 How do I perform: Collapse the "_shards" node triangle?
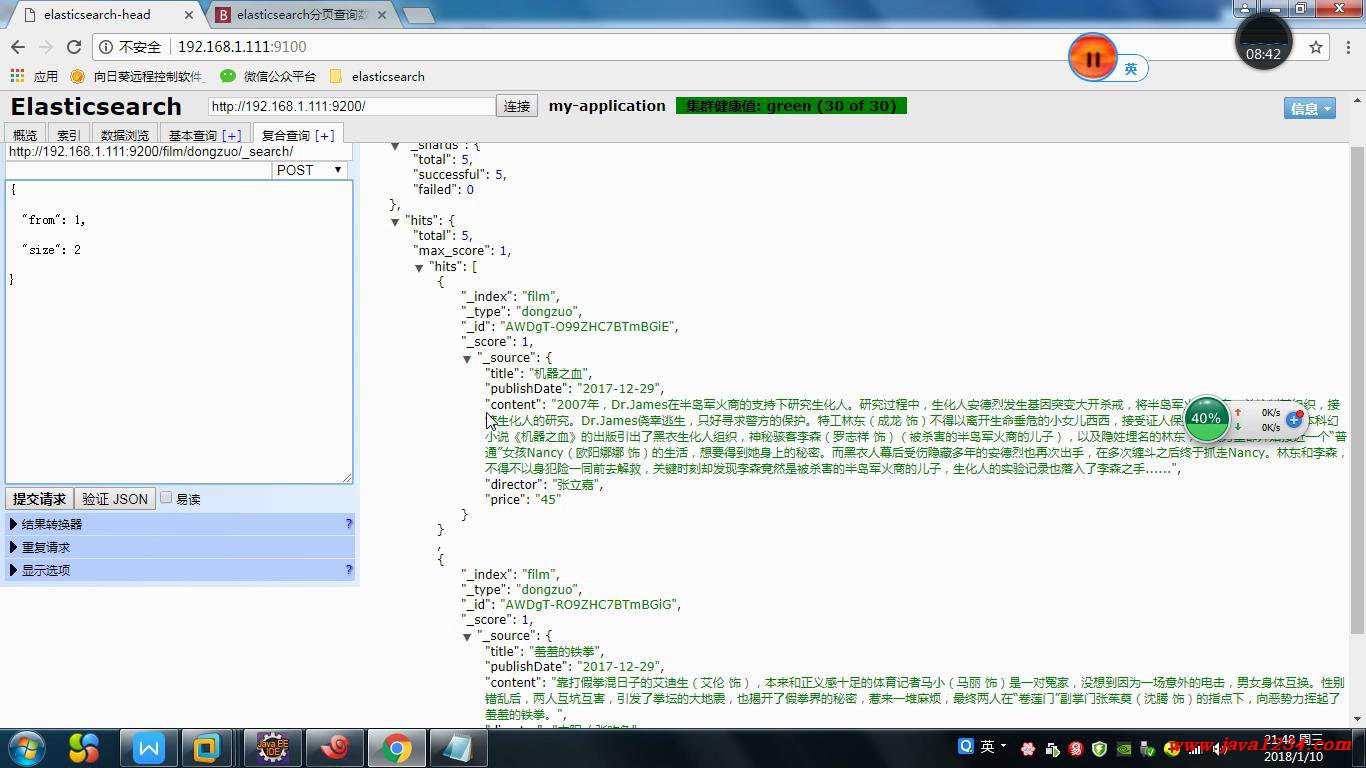pos(395,146)
